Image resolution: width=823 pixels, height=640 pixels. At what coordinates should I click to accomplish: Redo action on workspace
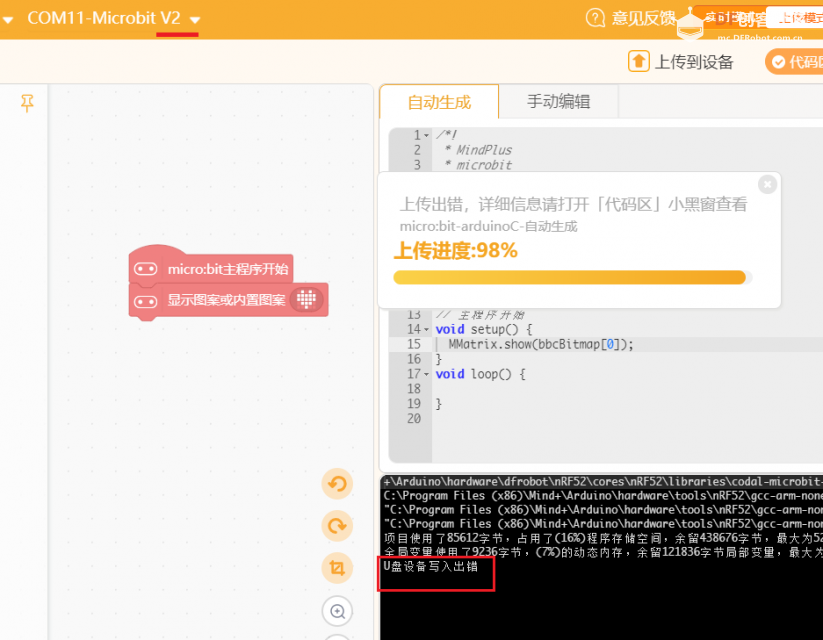337,526
